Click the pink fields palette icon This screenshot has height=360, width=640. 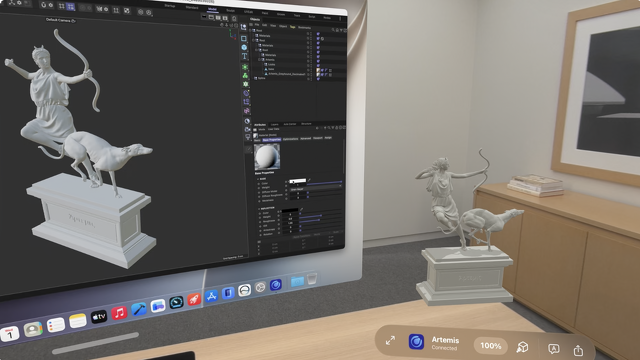[x=247, y=111]
